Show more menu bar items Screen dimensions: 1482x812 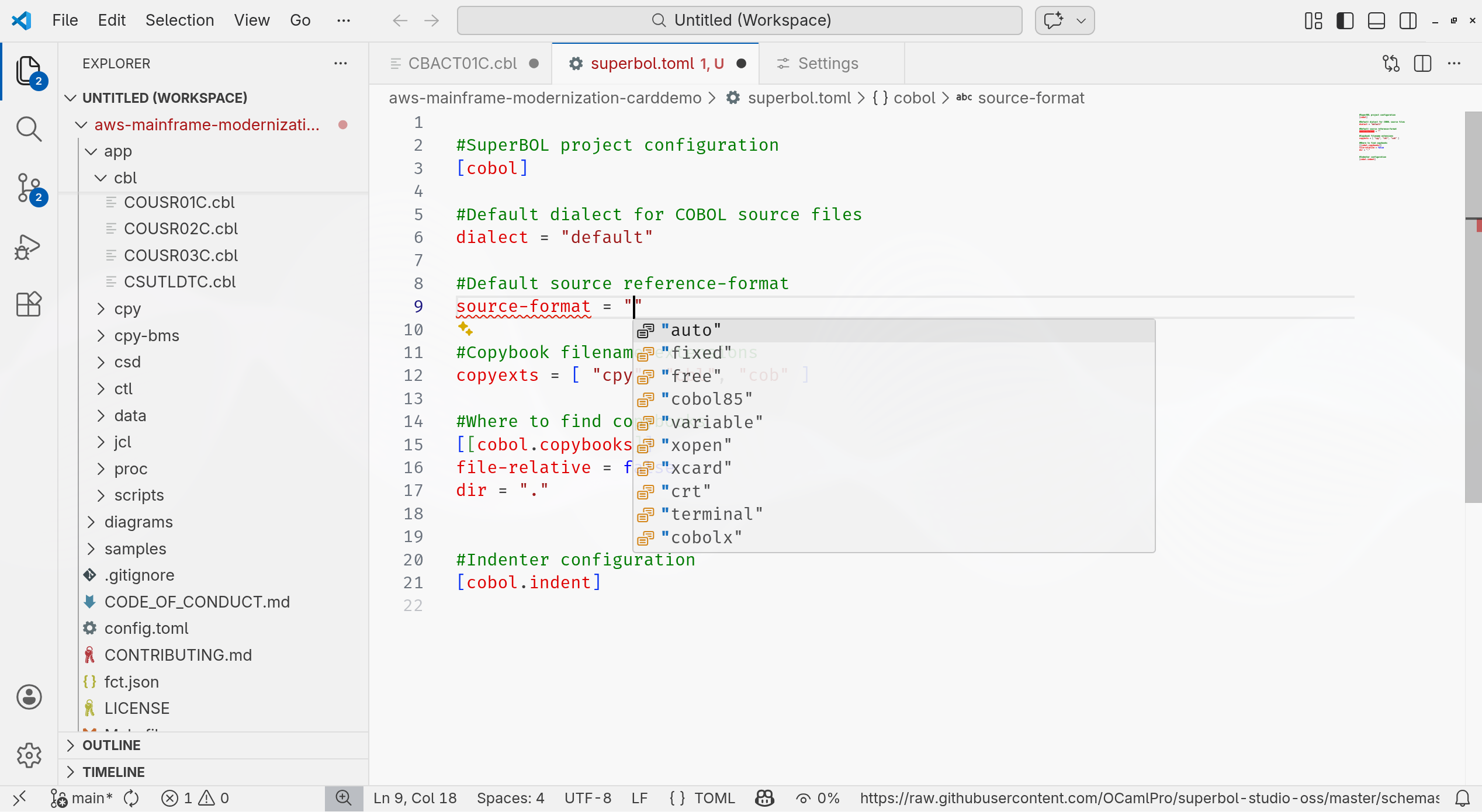coord(344,20)
